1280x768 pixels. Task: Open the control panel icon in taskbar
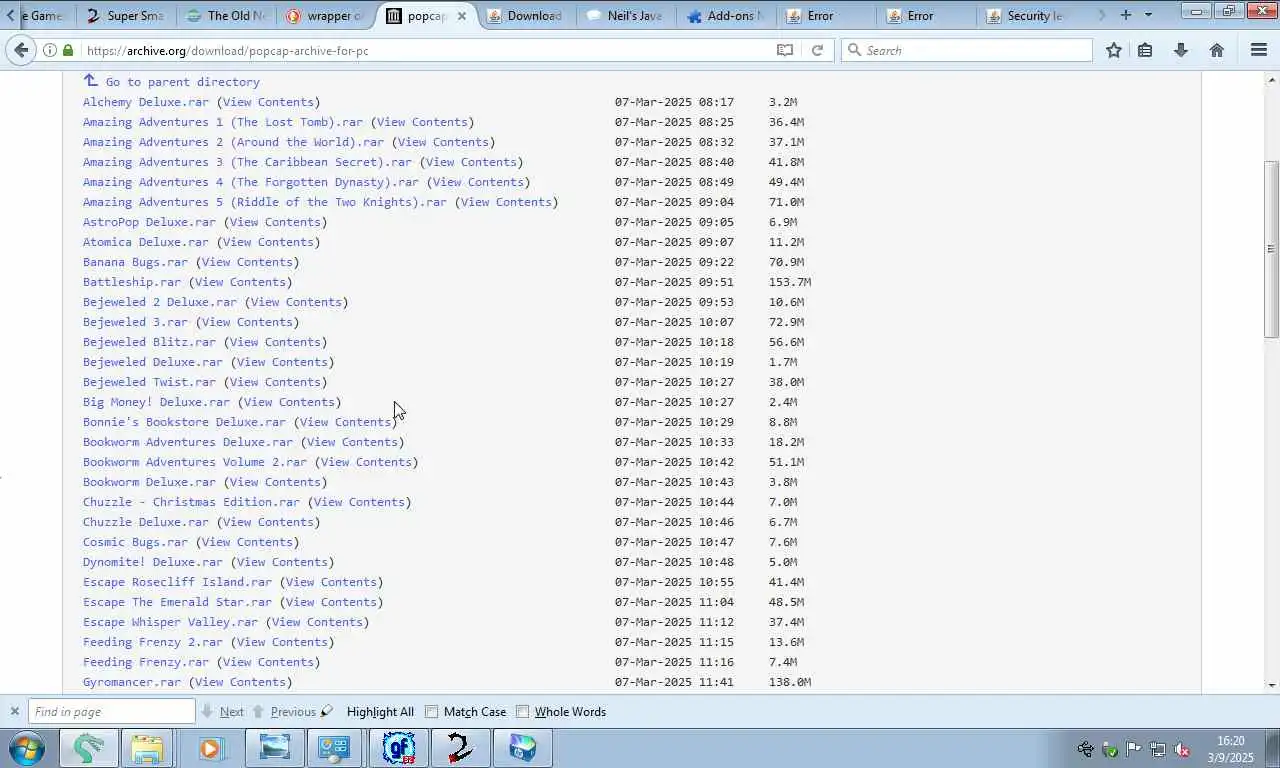click(x=334, y=748)
